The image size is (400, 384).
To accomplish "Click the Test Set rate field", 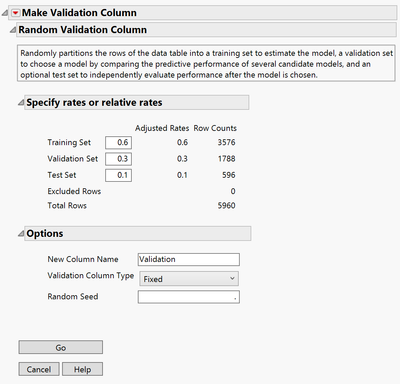I will tap(118, 175).
